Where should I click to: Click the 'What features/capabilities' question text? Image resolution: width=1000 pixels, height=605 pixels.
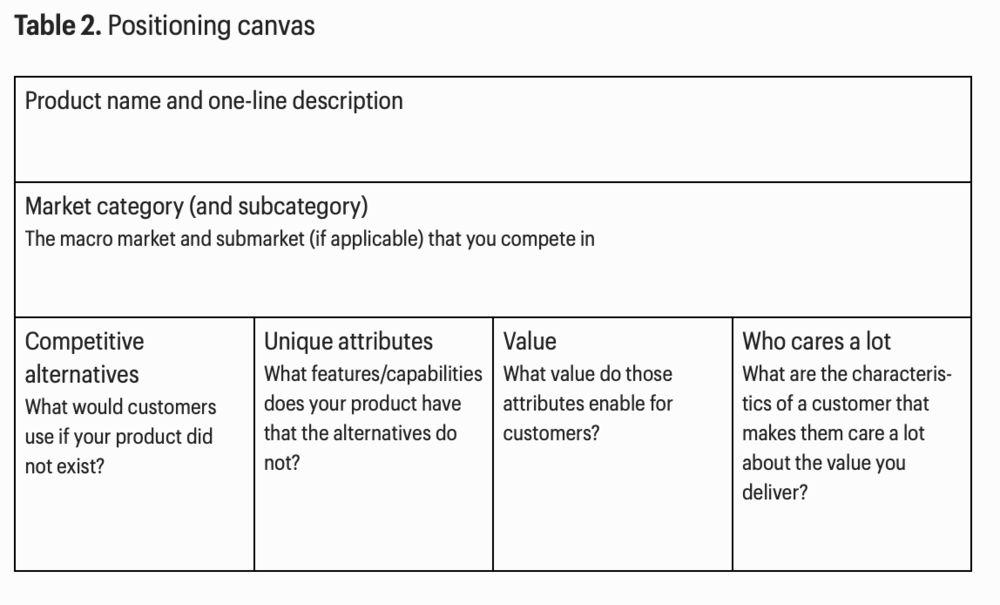pyautogui.click(x=372, y=374)
